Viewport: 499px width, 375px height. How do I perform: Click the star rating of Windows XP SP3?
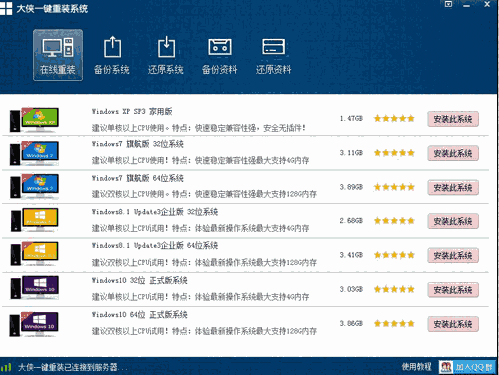click(394, 118)
